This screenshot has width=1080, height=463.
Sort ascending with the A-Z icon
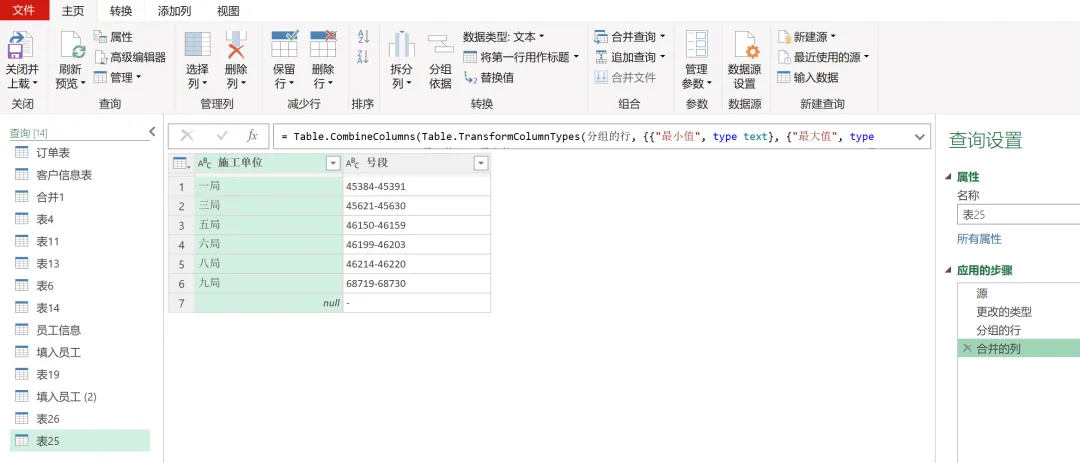tap(364, 37)
